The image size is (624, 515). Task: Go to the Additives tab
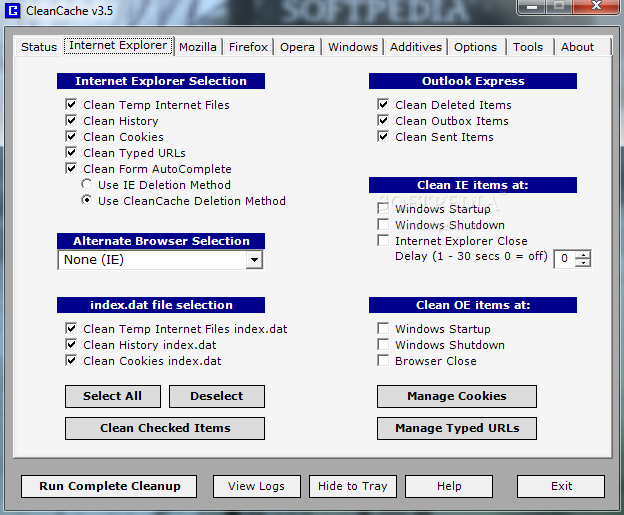click(x=416, y=47)
